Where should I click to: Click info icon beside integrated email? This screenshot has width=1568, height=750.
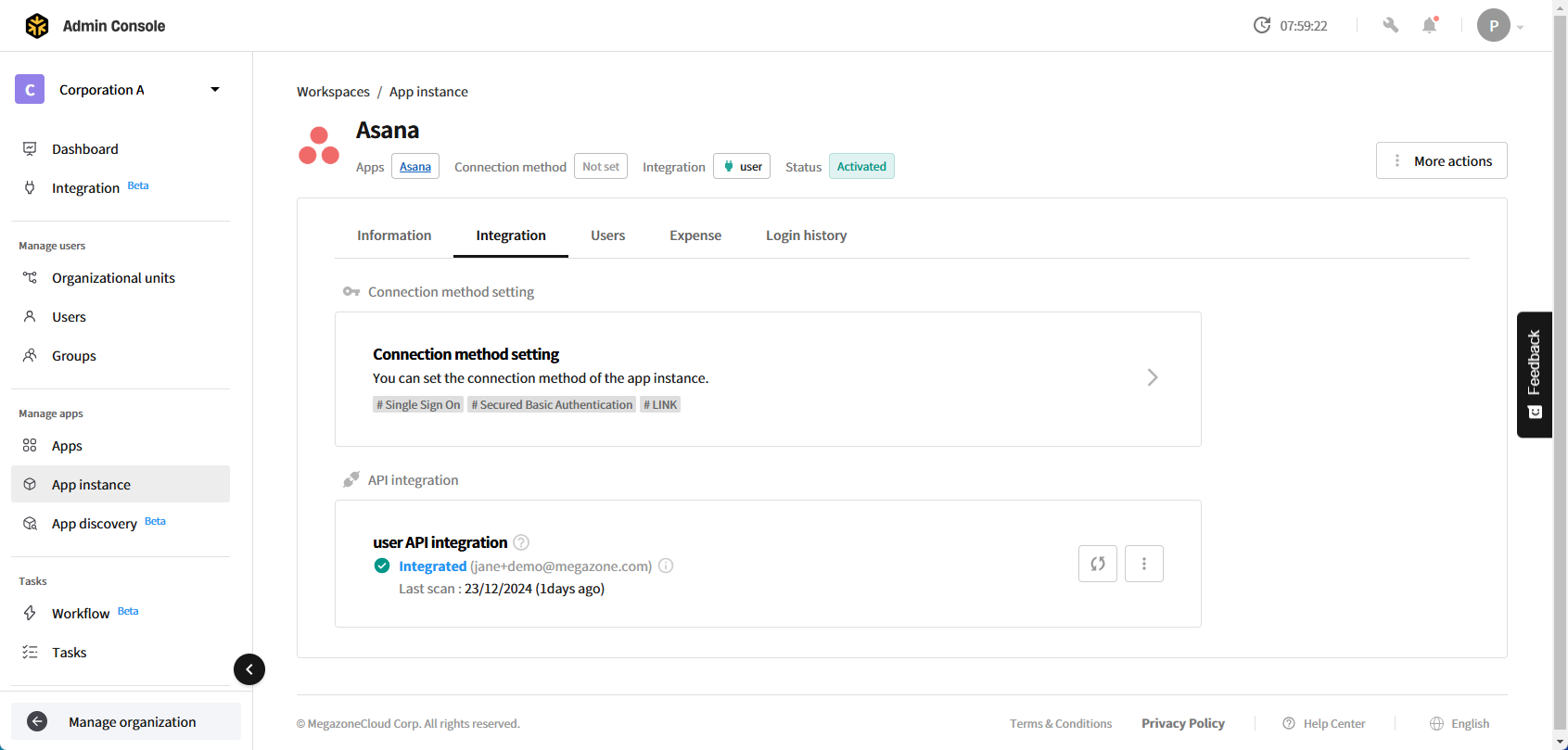pos(666,566)
